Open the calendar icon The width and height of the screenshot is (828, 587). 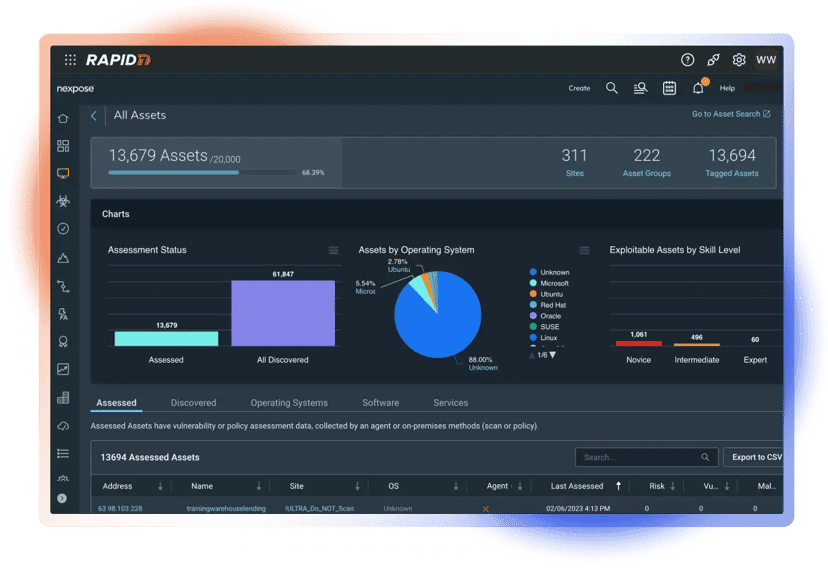(669, 88)
